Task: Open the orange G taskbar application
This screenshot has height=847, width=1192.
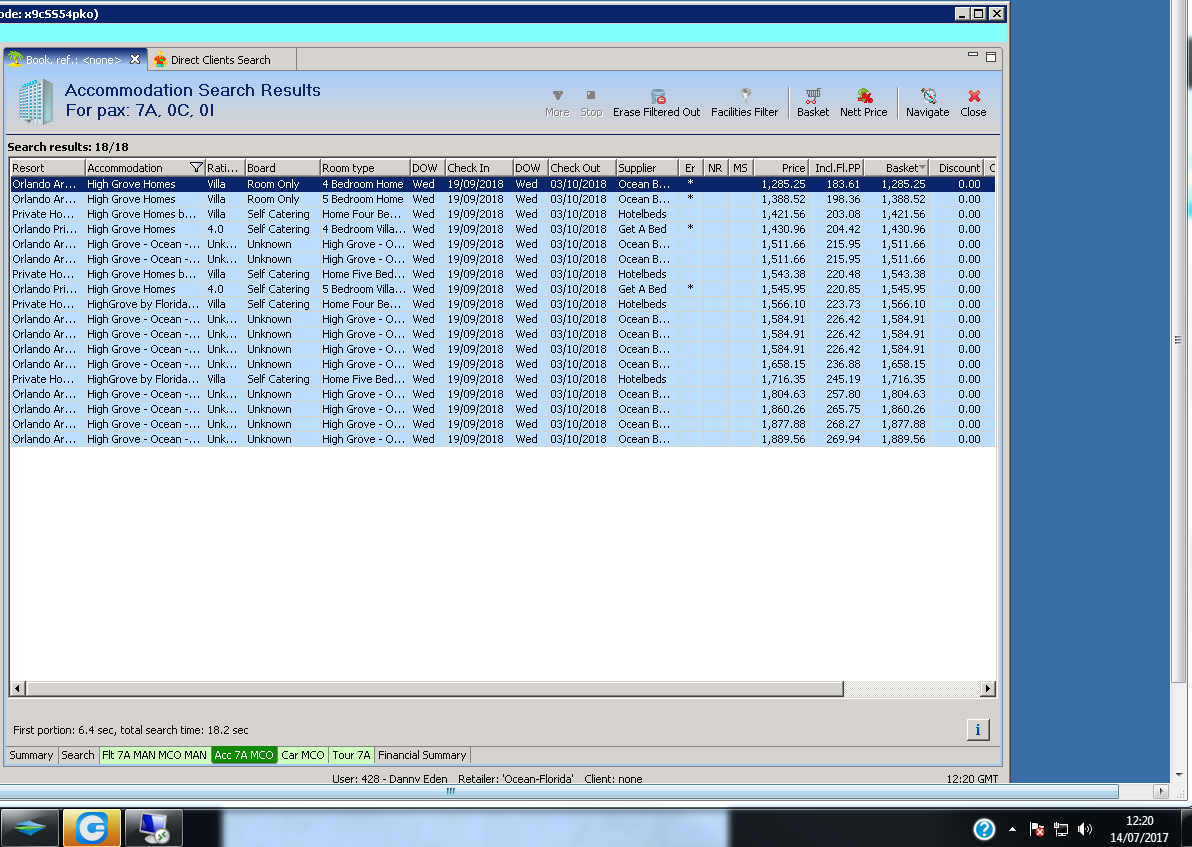Action: pos(92,828)
